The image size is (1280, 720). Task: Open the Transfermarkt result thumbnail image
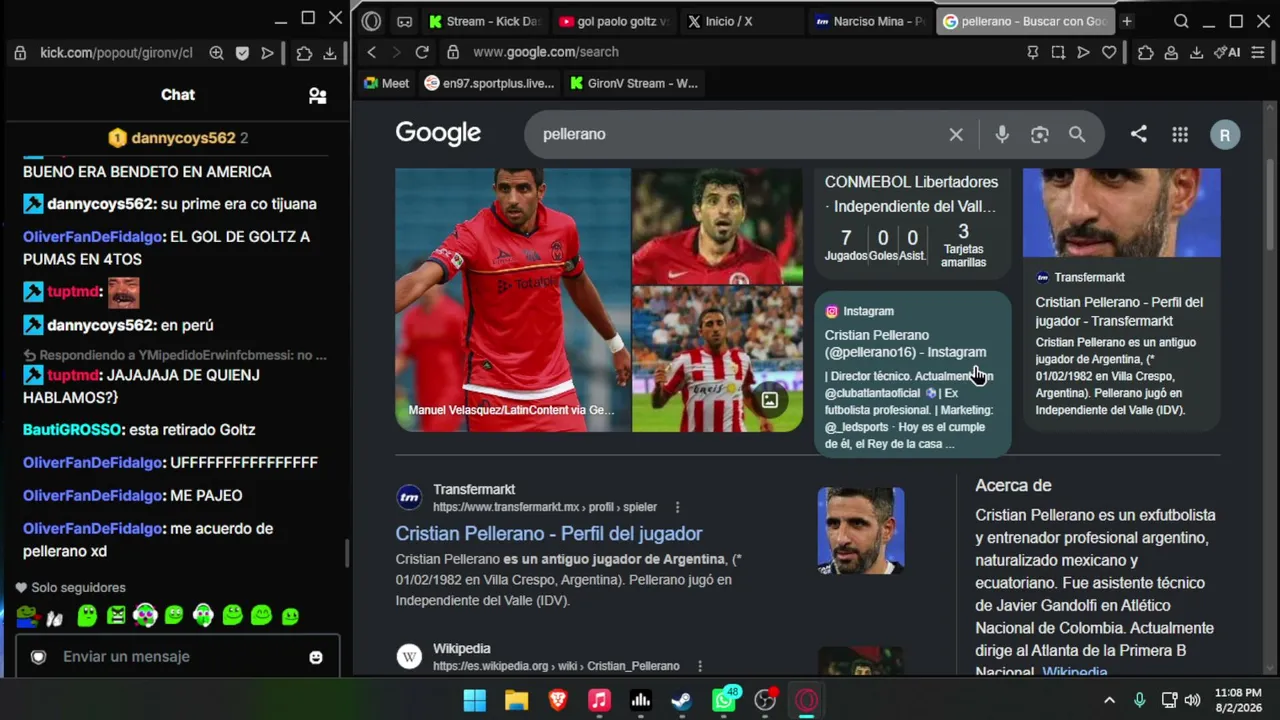click(x=861, y=530)
